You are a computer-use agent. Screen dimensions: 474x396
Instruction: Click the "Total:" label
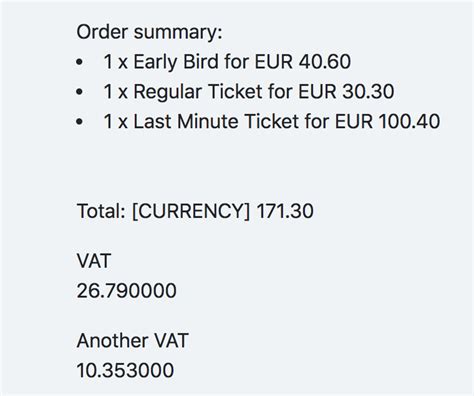(101, 211)
